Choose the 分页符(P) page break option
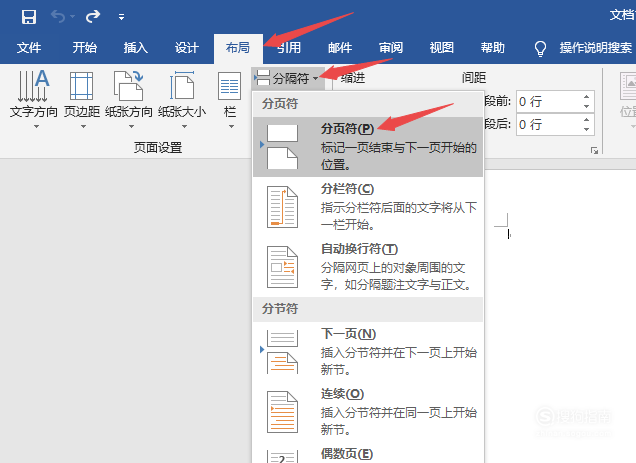The height and width of the screenshot is (463, 636). pos(368,147)
